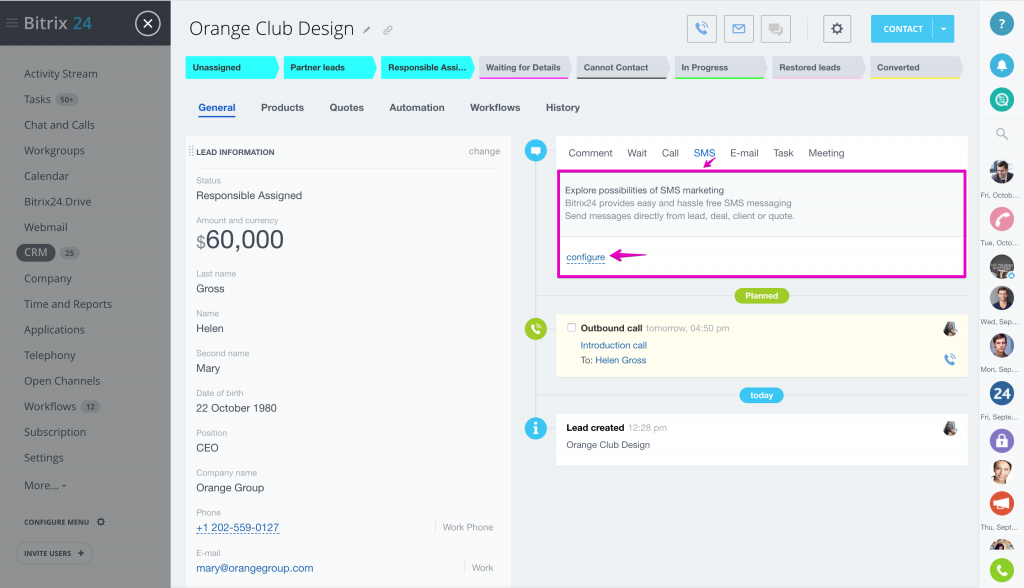Close the lead panel with the X button
Viewport: 1024px width, 588px height.
[x=148, y=24]
